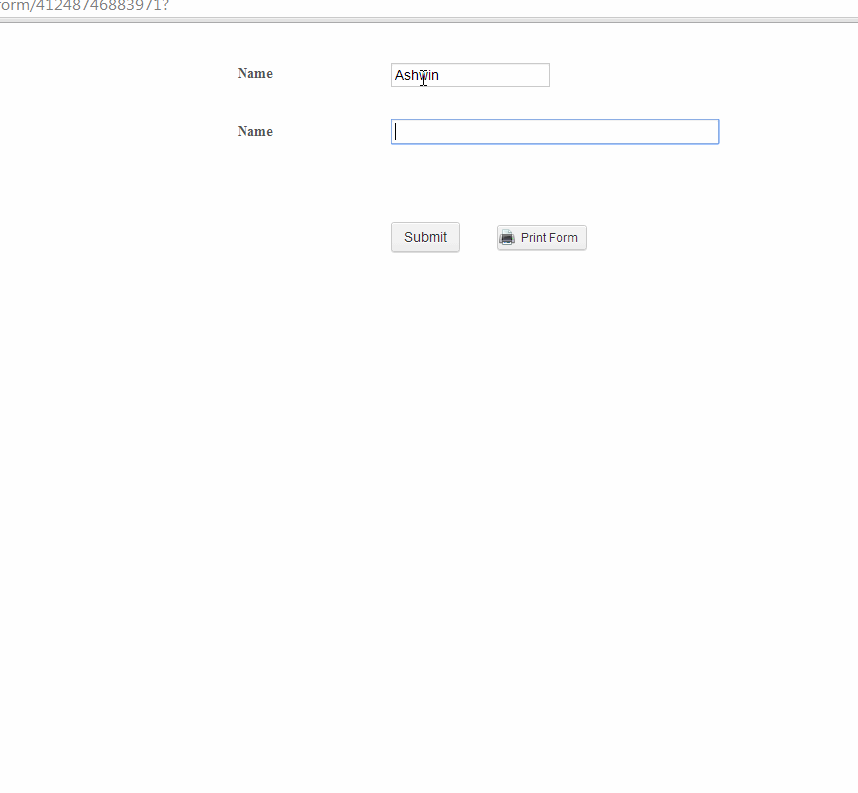858x793 pixels.
Task: Click the printer icon on Print Form
Action: point(507,238)
